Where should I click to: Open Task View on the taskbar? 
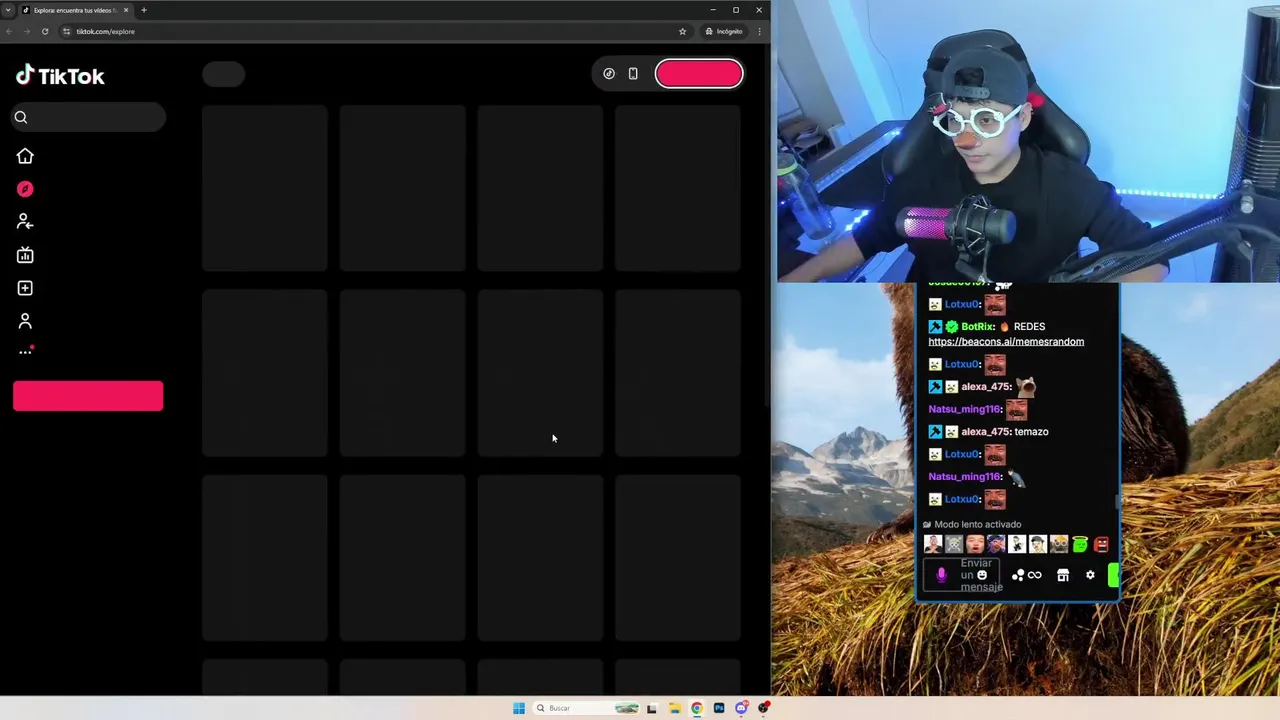[x=652, y=708]
